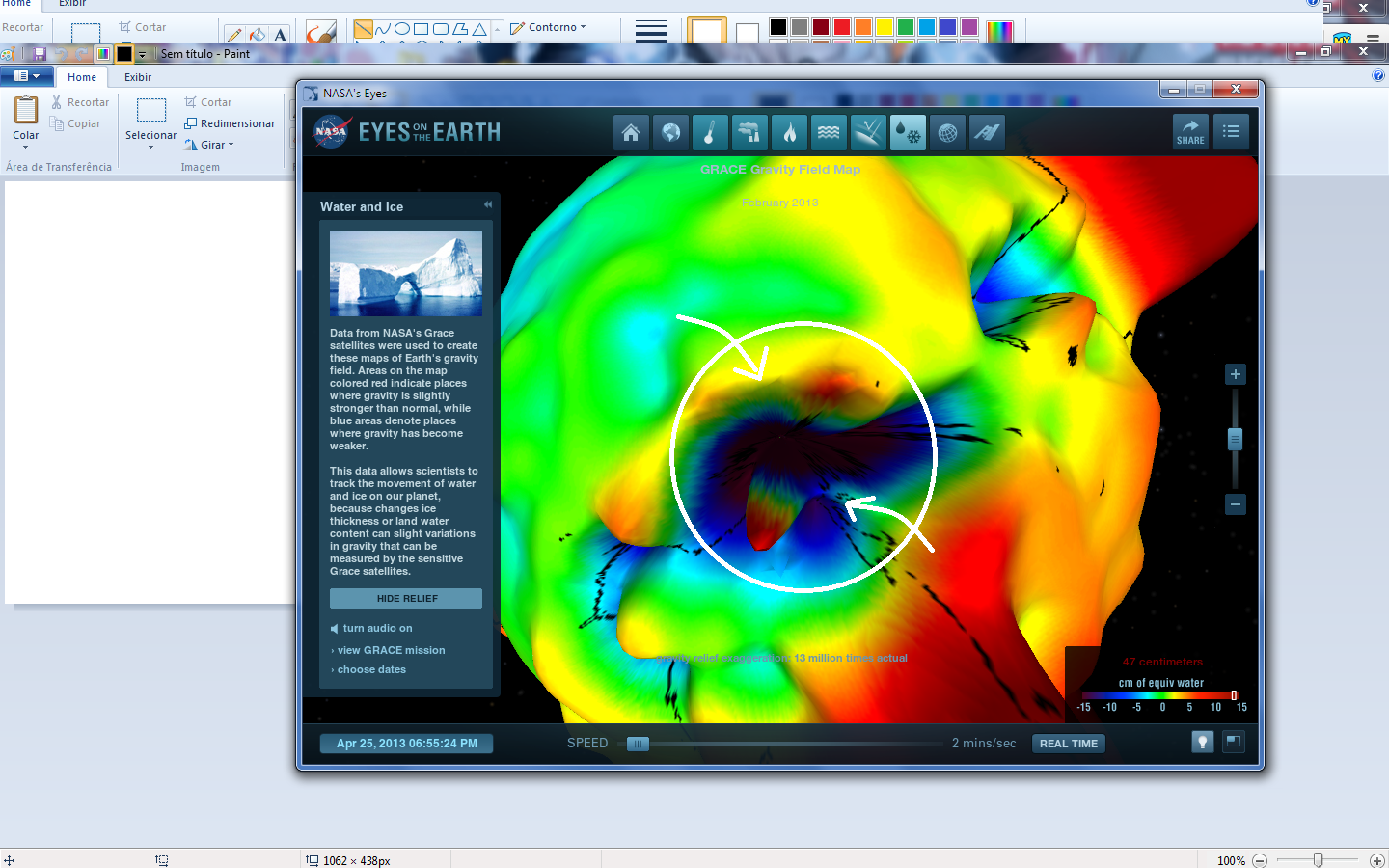
Task: Click the Apr 25, 2013 date button
Action: [406, 744]
